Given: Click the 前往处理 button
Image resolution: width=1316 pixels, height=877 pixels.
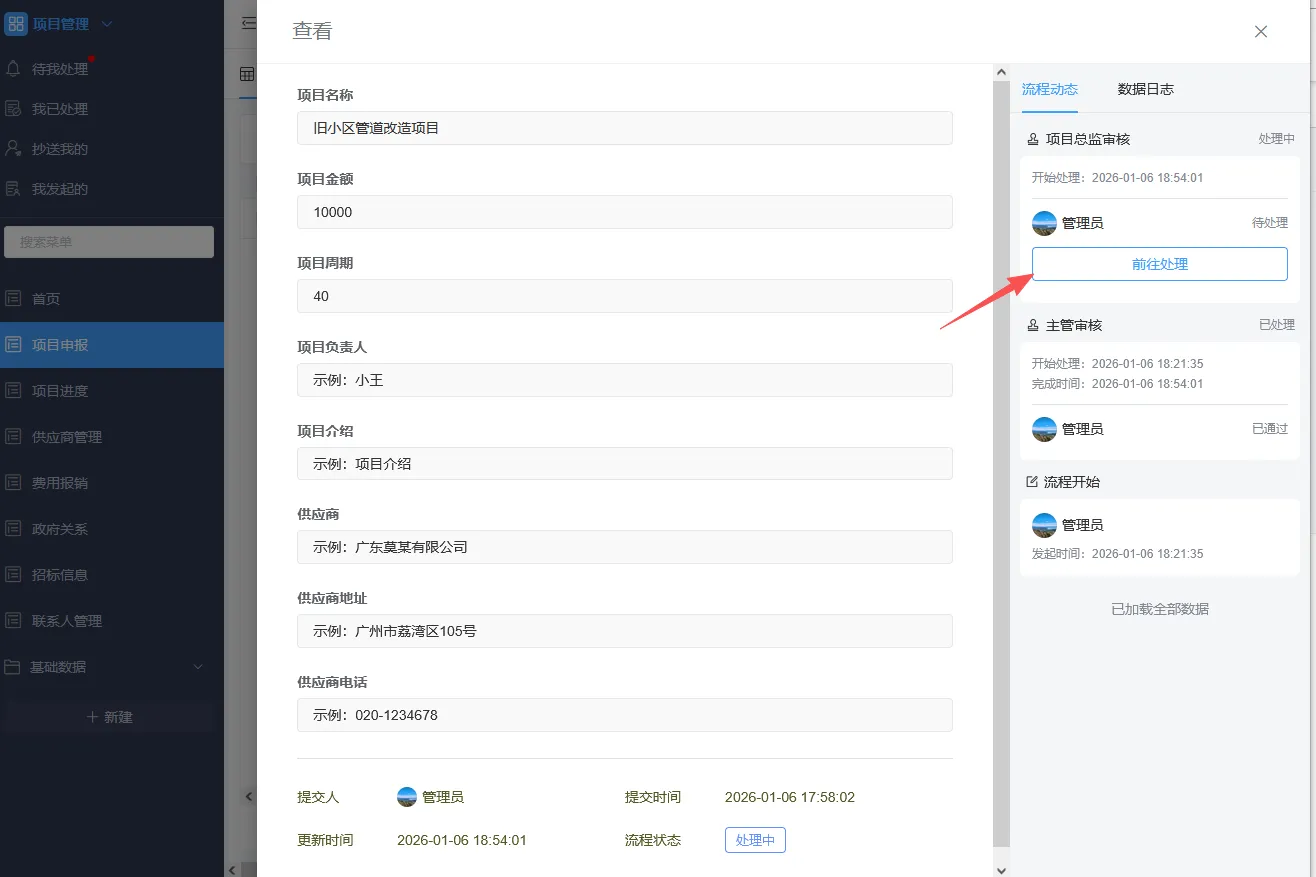Looking at the screenshot, I should 1159,263.
